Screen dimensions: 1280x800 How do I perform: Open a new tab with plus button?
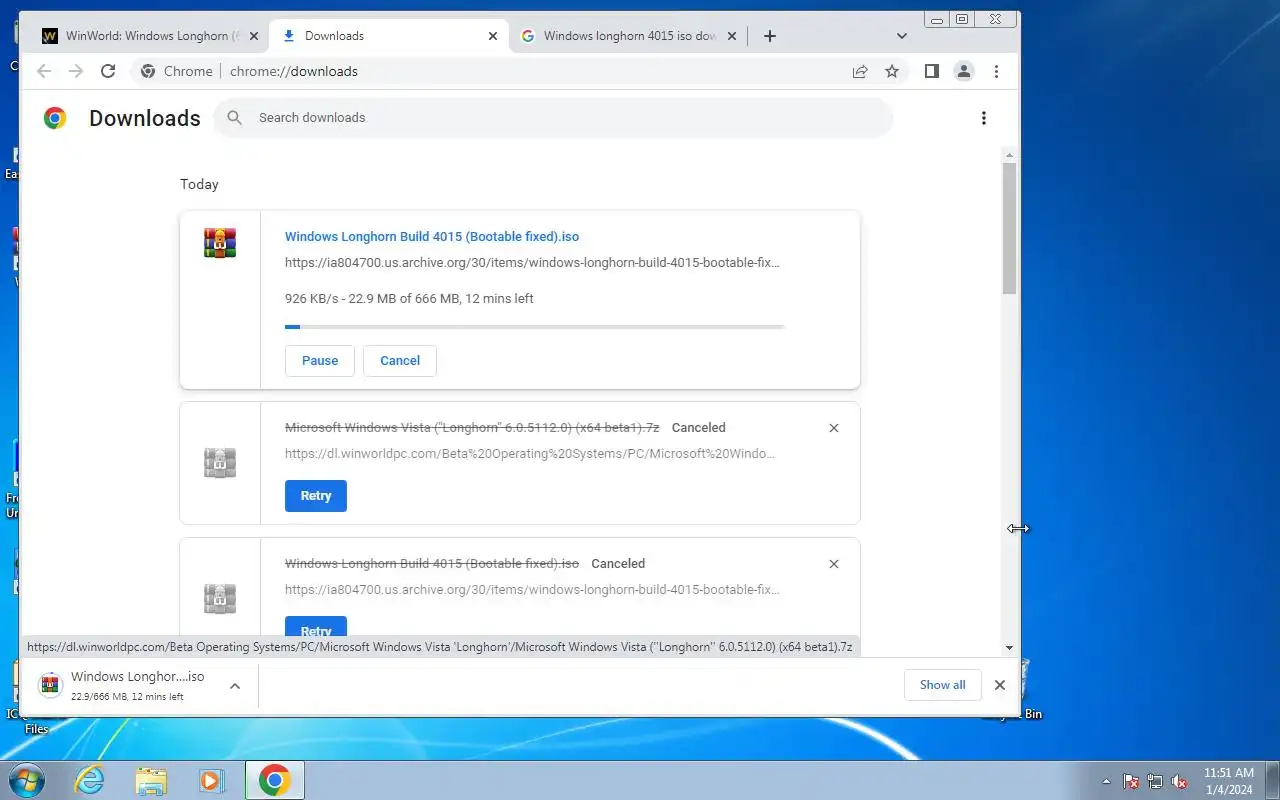point(769,36)
